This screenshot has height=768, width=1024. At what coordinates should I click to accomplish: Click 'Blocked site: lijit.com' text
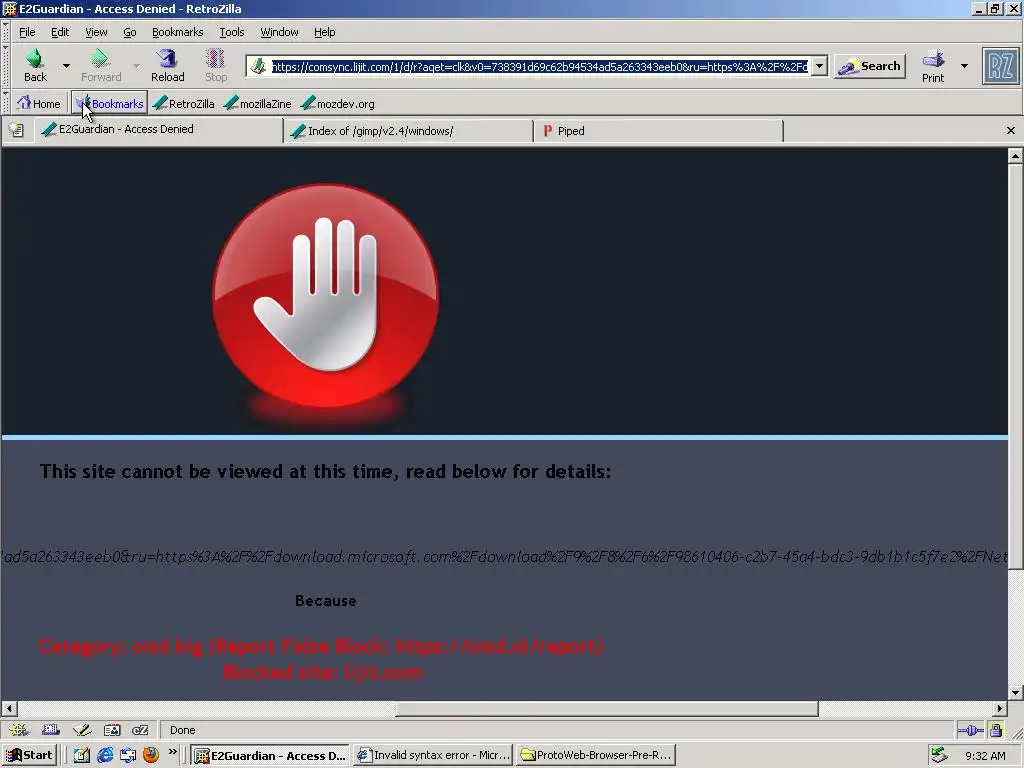(322, 672)
